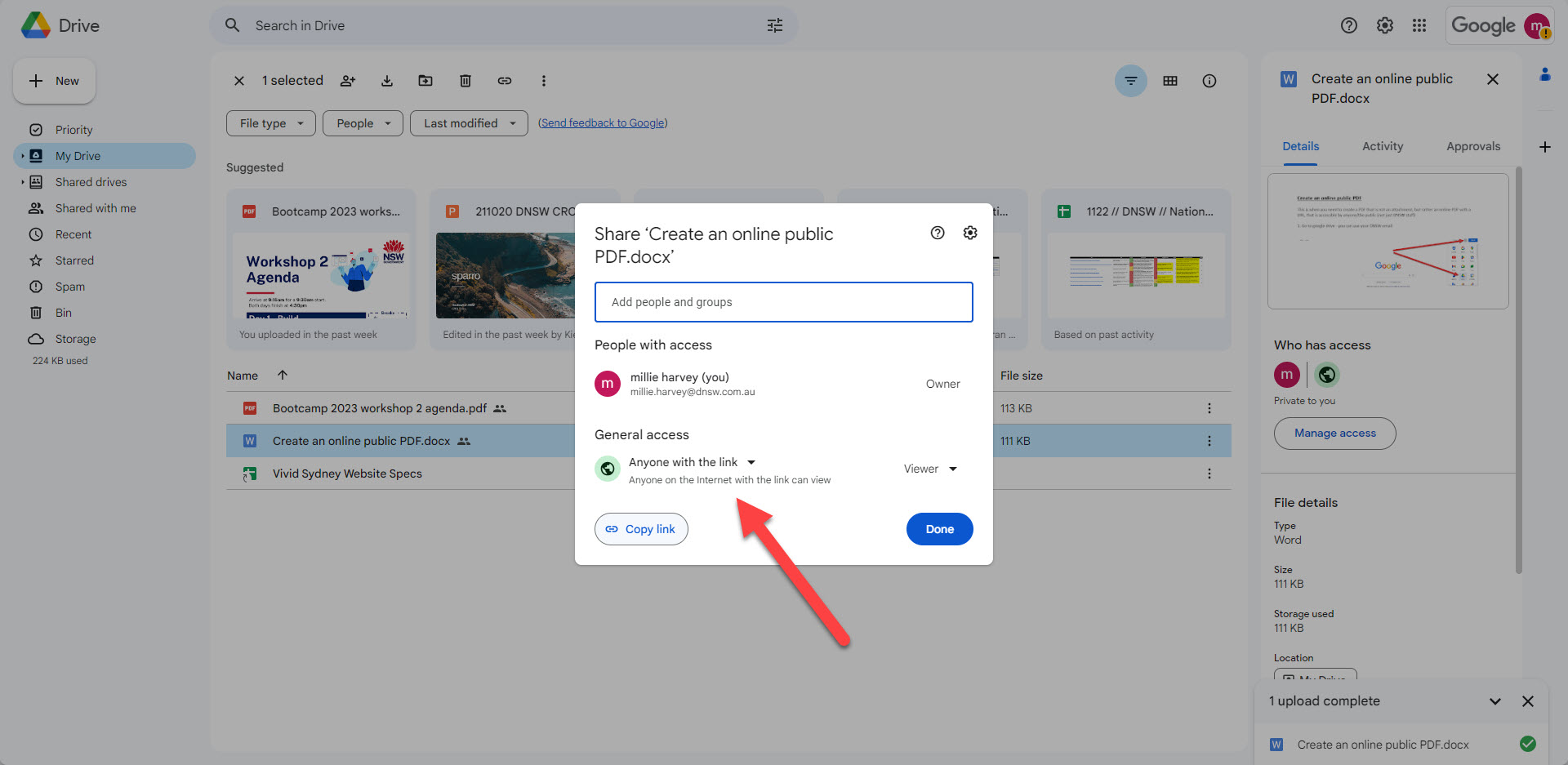The height and width of the screenshot is (765, 1568).
Task: Open People filter dropdown
Action: [x=363, y=123]
